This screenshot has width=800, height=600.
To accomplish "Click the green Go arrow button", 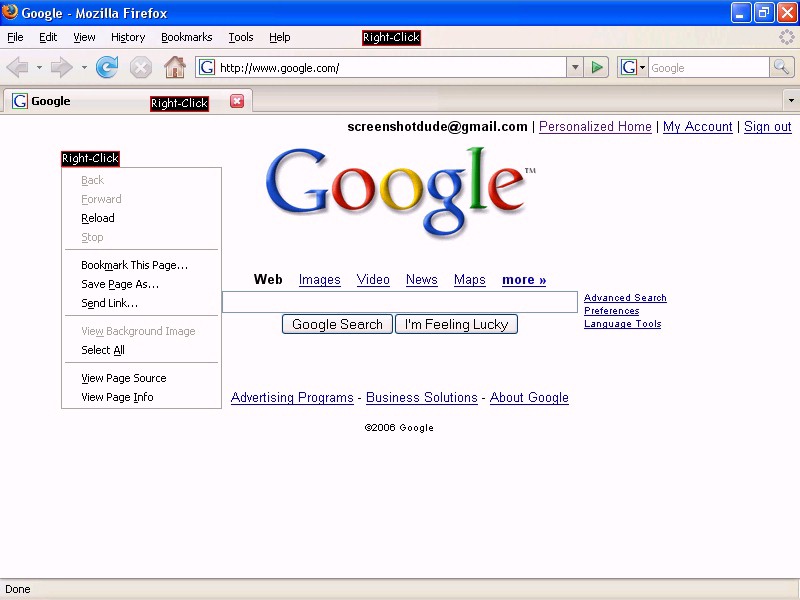I will [x=597, y=68].
